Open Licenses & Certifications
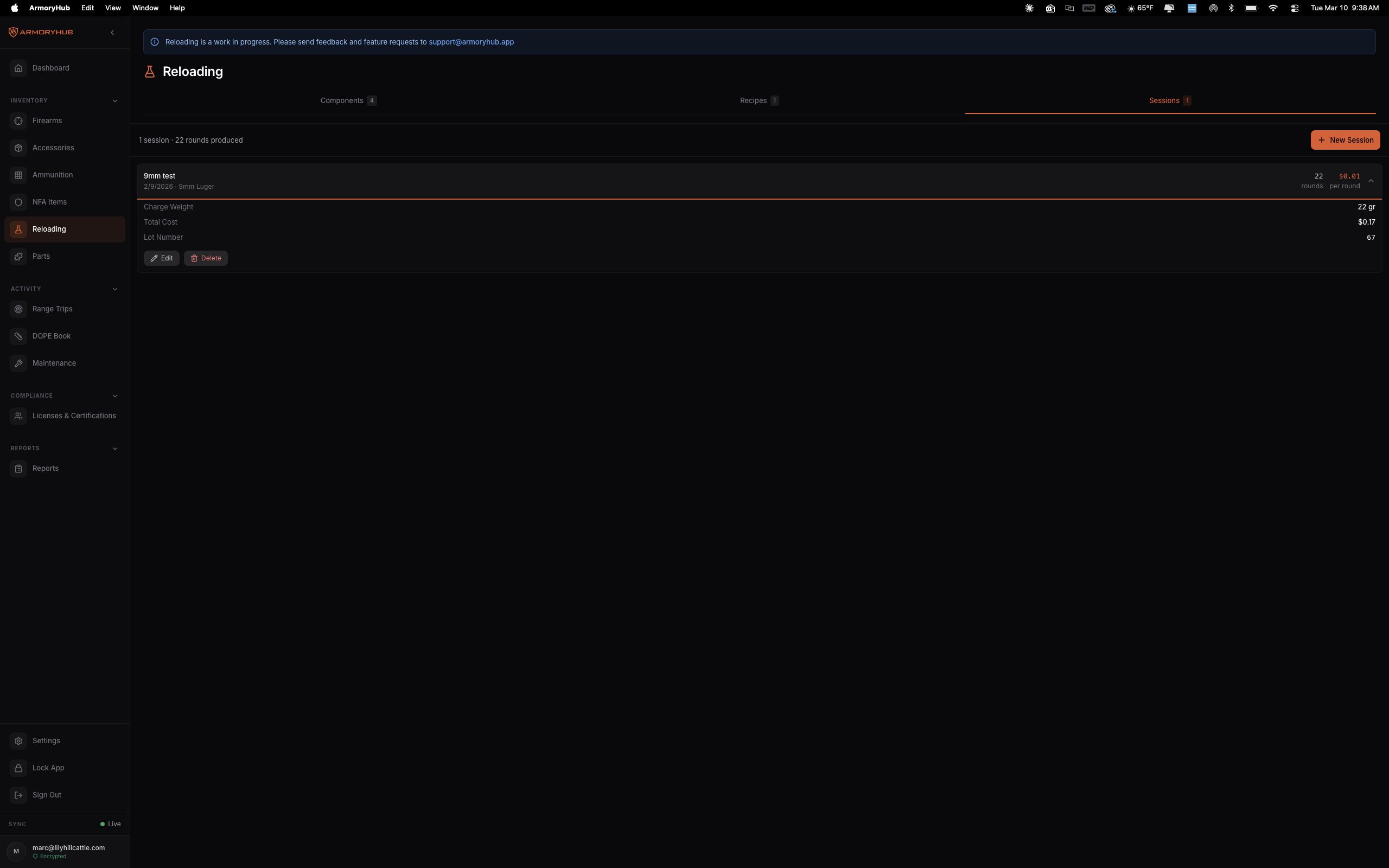This screenshot has height=868, width=1389. (x=73, y=416)
